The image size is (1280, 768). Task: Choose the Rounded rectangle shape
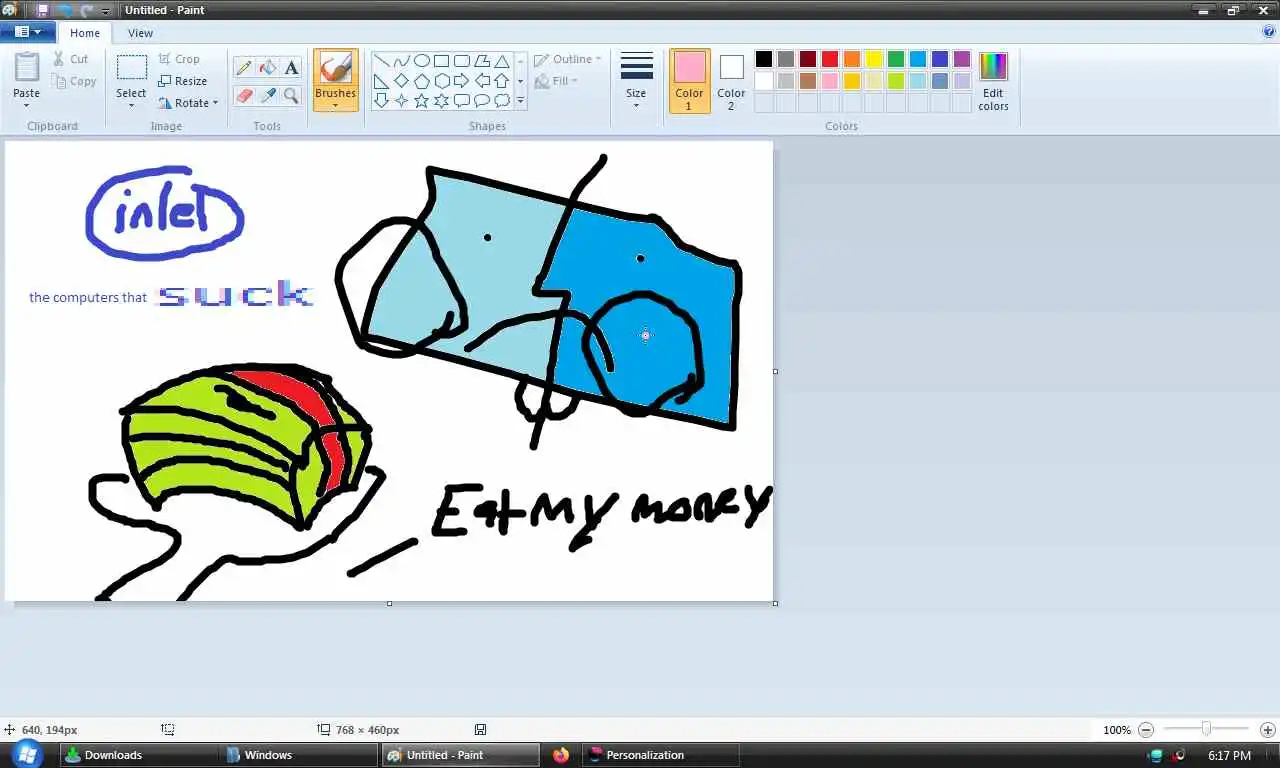pyautogui.click(x=462, y=61)
